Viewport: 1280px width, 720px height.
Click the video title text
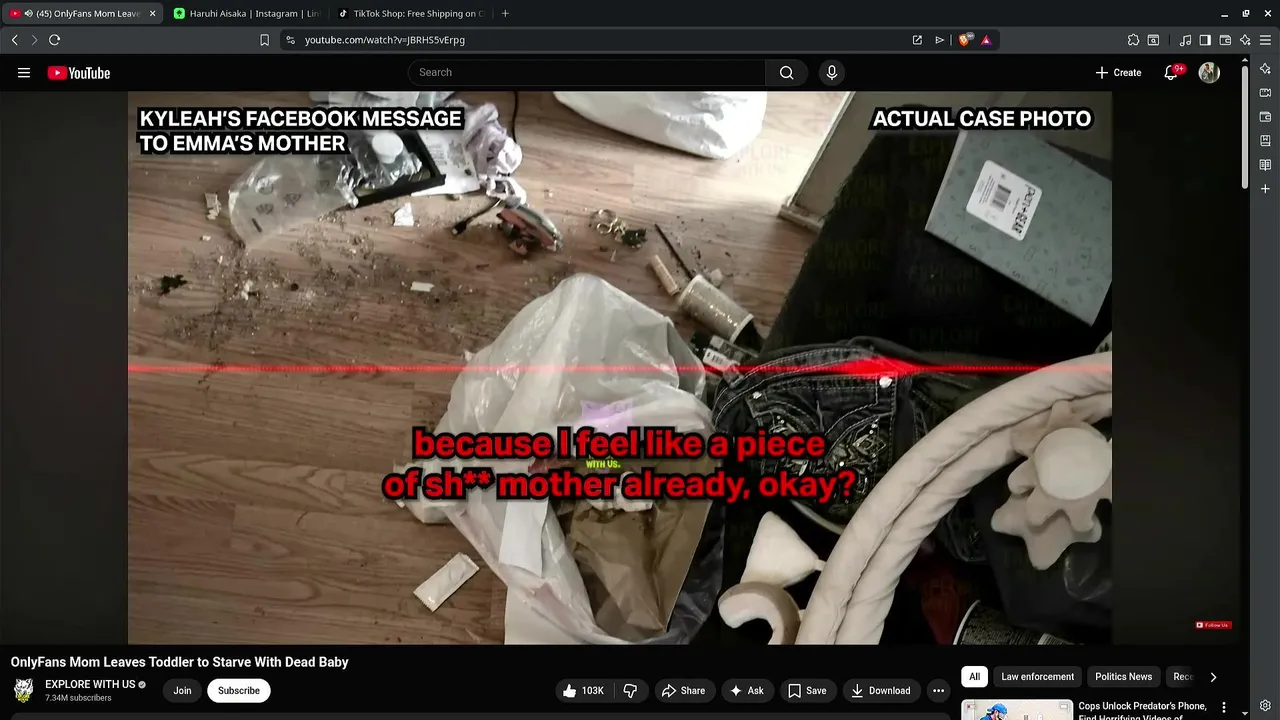(x=180, y=662)
